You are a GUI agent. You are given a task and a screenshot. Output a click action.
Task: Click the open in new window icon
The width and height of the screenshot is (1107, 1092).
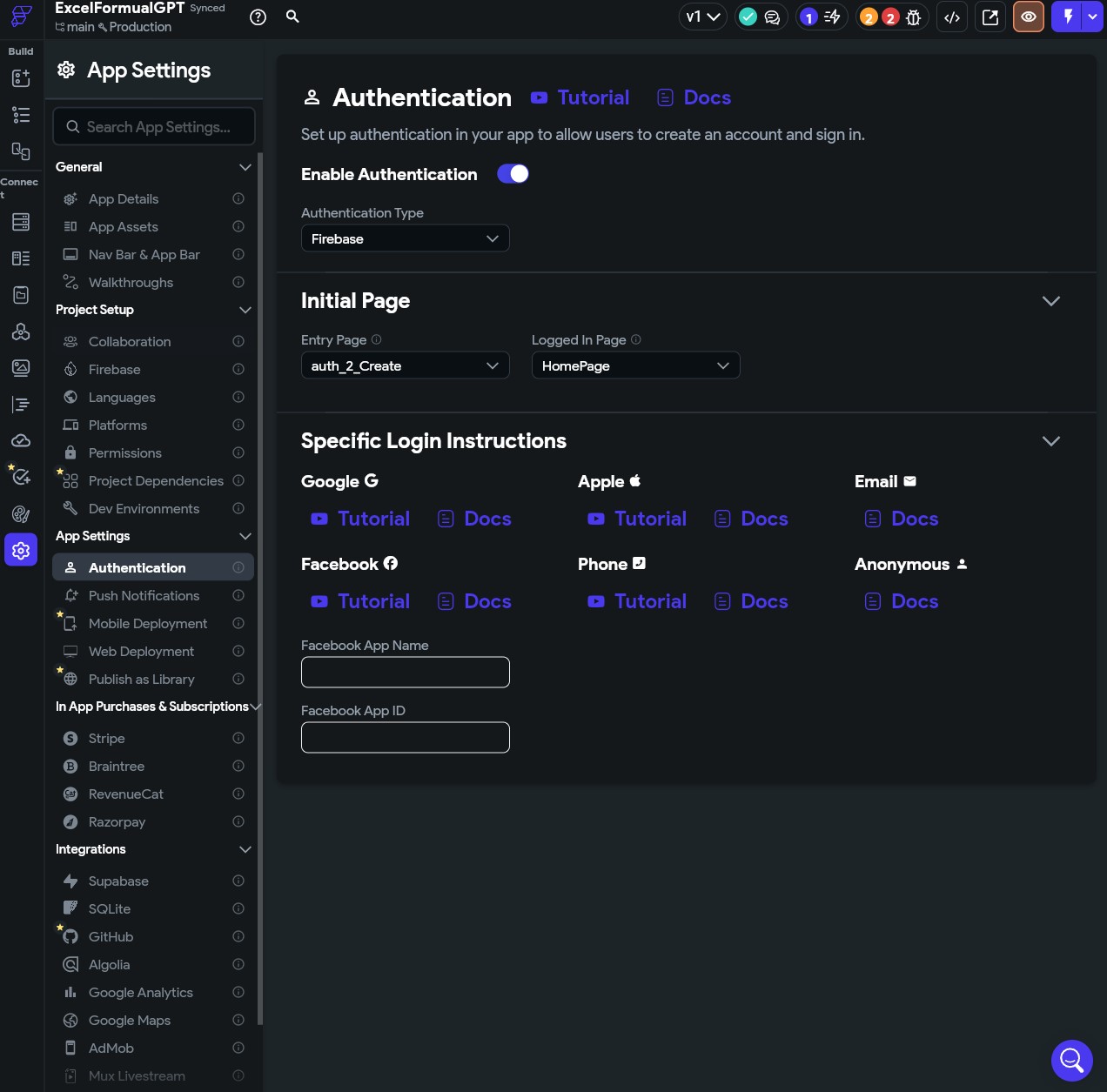pos(990,17)
